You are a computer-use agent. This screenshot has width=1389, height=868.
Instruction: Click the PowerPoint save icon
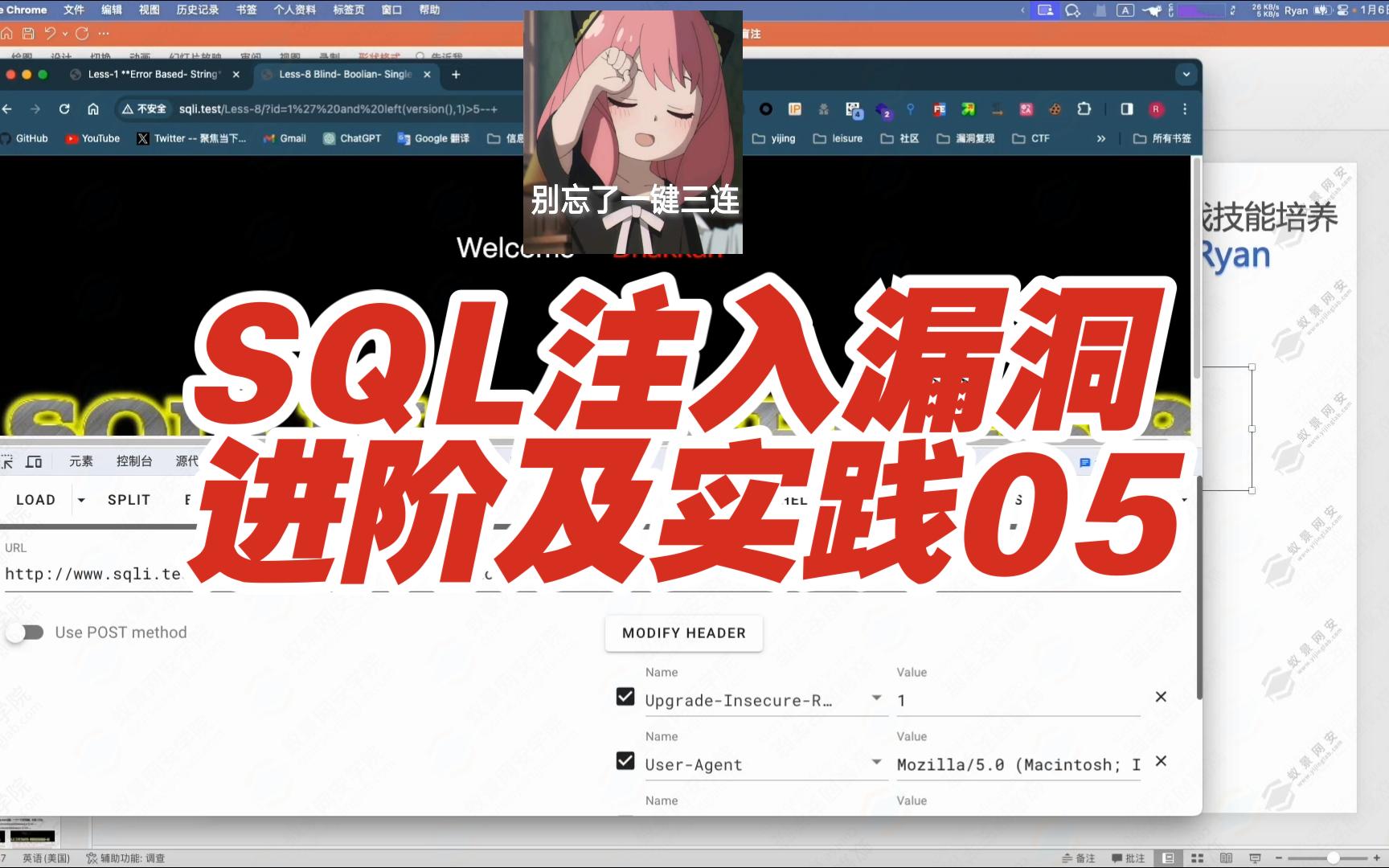28,34
